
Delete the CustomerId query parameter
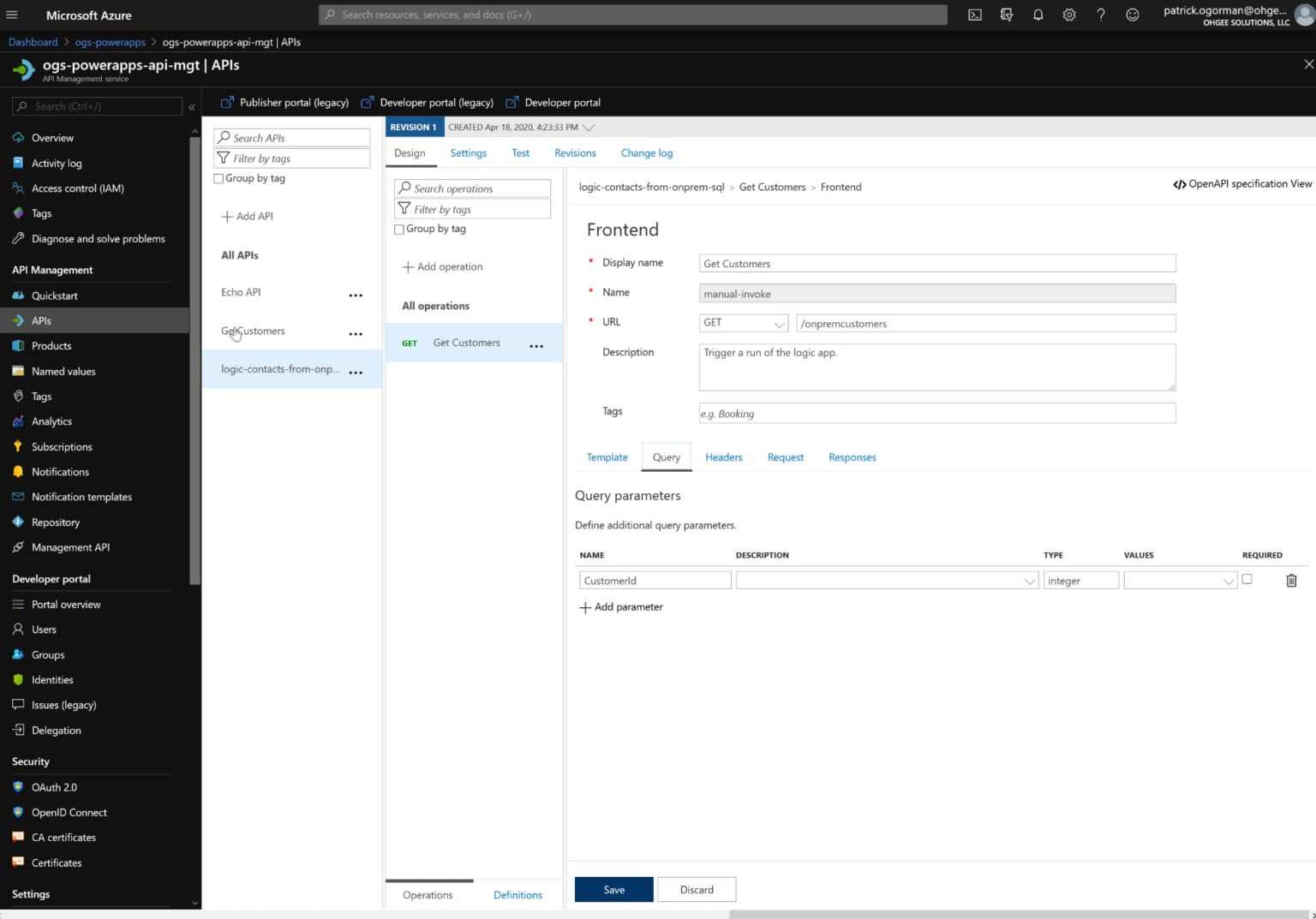coord(1291,581)
